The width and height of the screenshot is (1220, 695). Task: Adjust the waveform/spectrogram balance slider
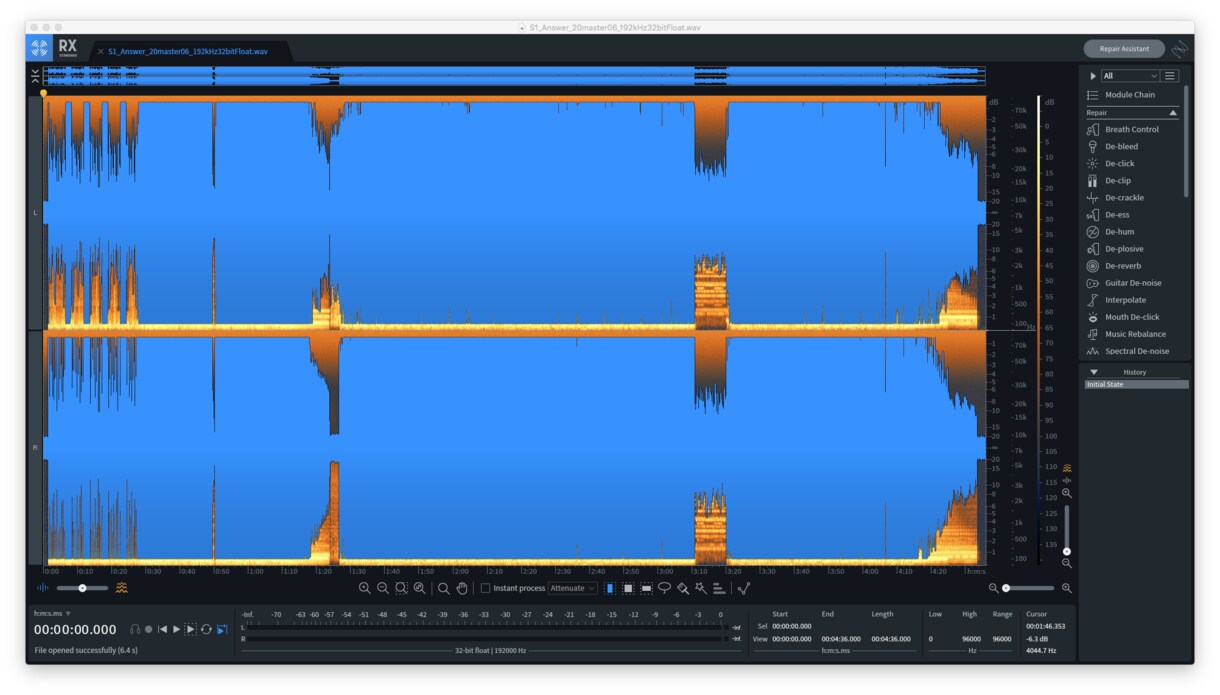(82, 588)
